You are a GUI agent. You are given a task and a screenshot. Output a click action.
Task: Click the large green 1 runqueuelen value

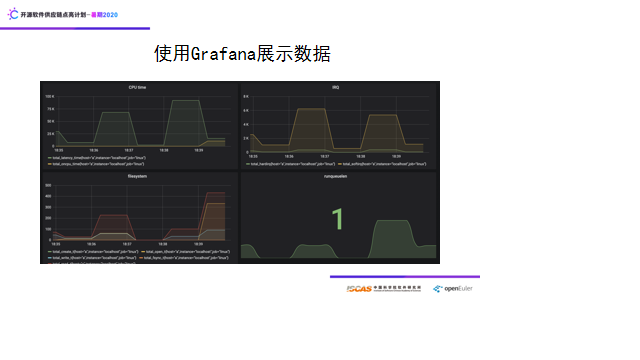coord(338,219)
